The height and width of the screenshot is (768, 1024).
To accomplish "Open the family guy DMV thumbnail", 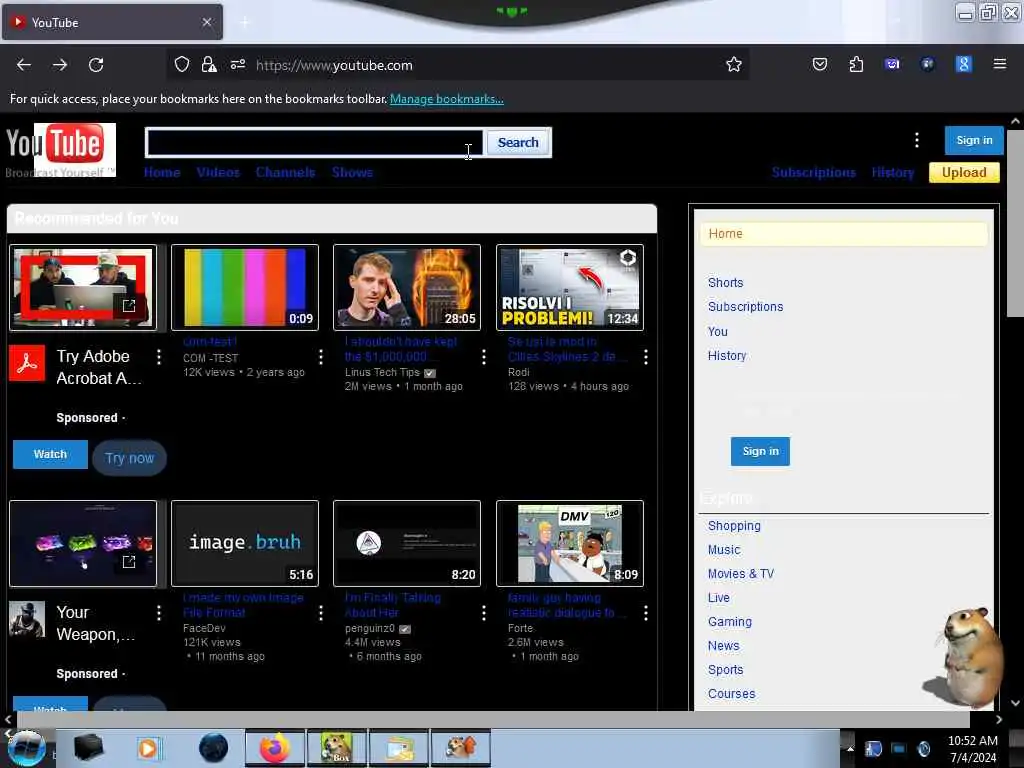I will 569,543.
